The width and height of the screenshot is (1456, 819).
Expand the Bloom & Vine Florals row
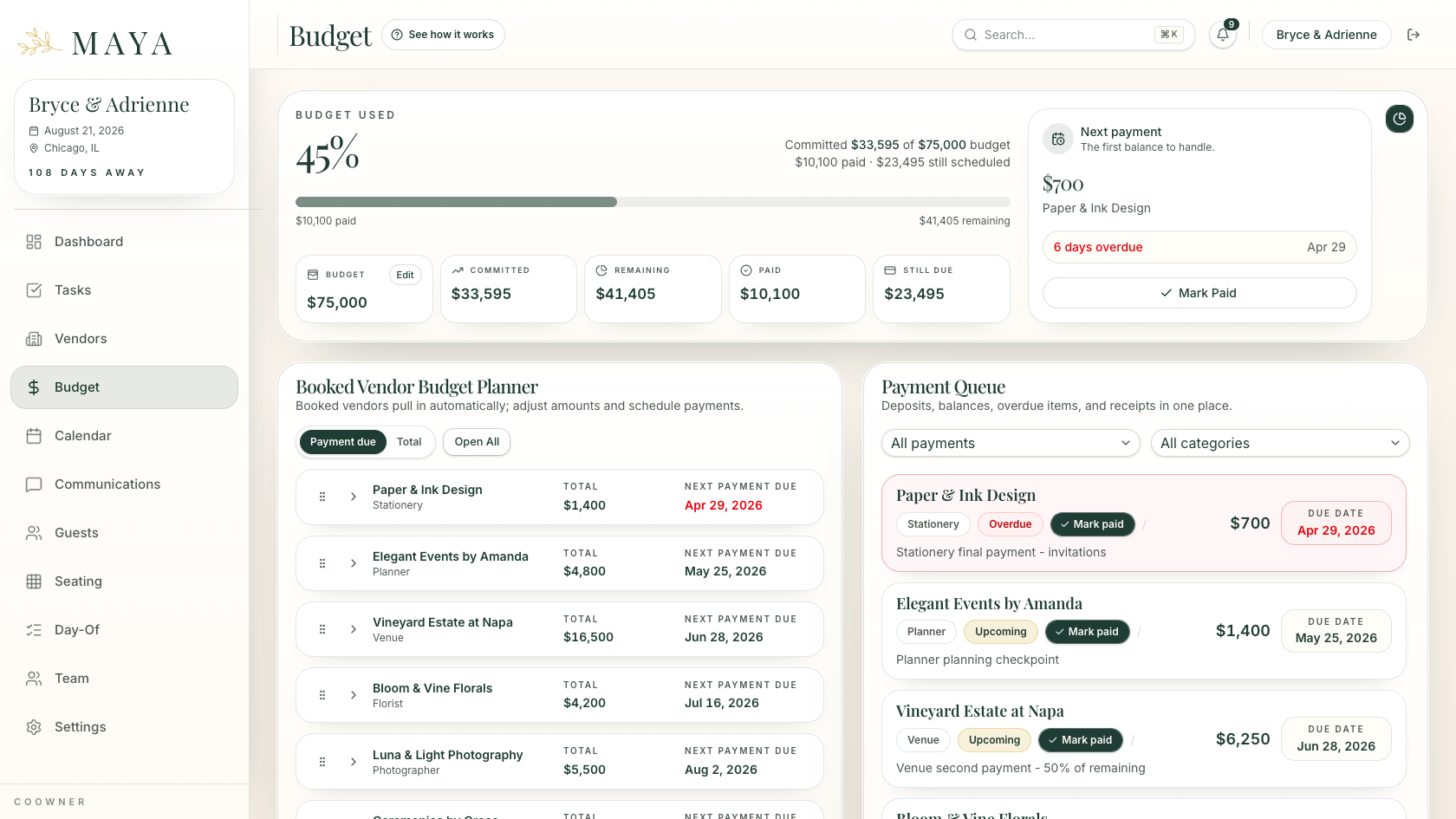(x=354, y=695)
